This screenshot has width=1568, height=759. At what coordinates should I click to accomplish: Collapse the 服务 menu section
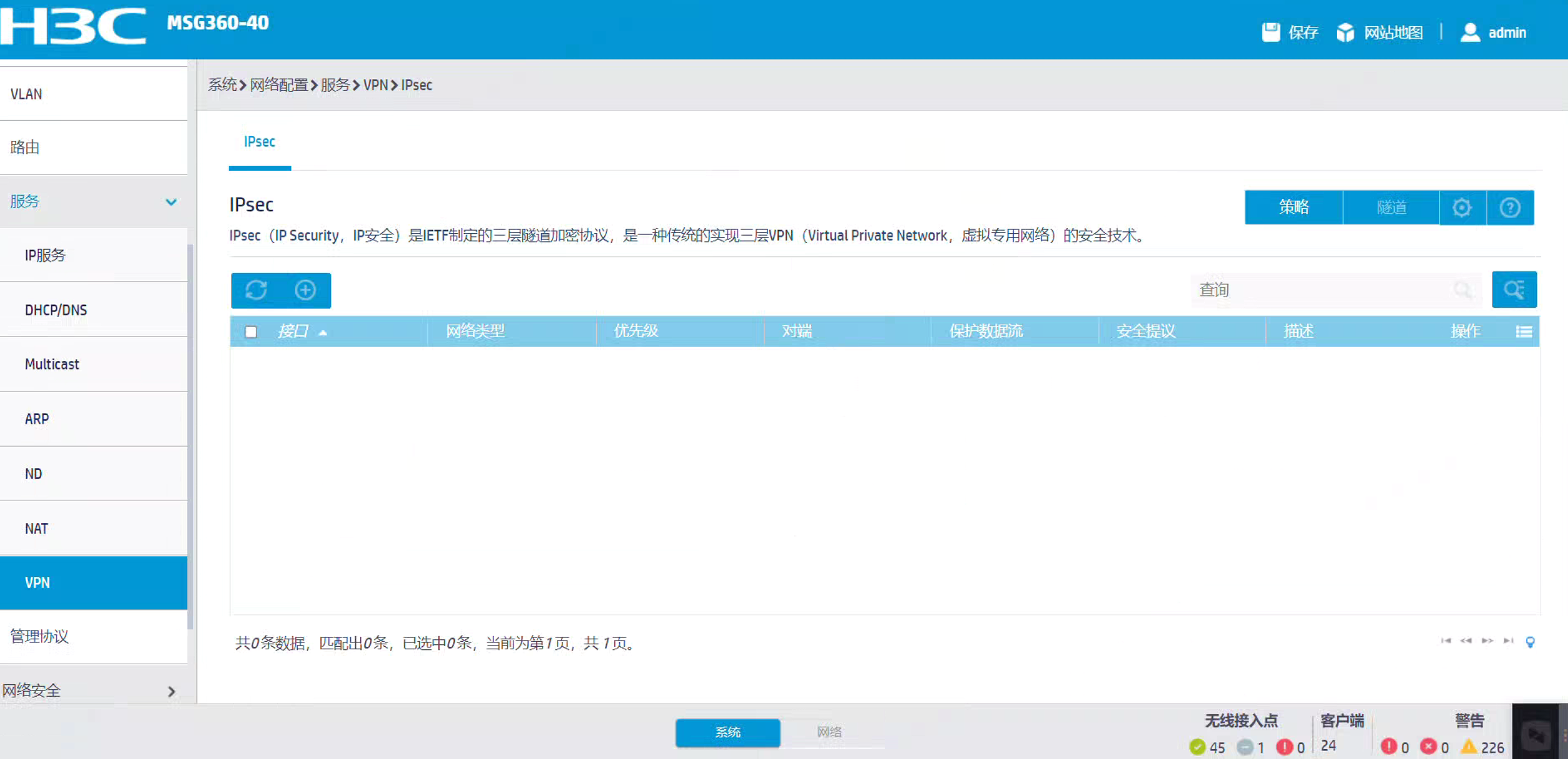pos(171,202)
